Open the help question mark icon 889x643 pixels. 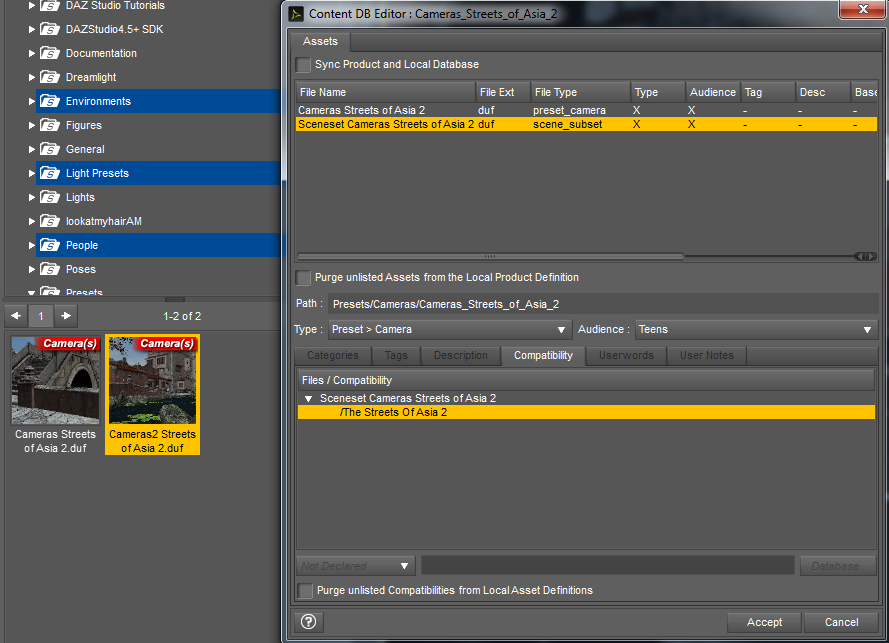[308, 622]
